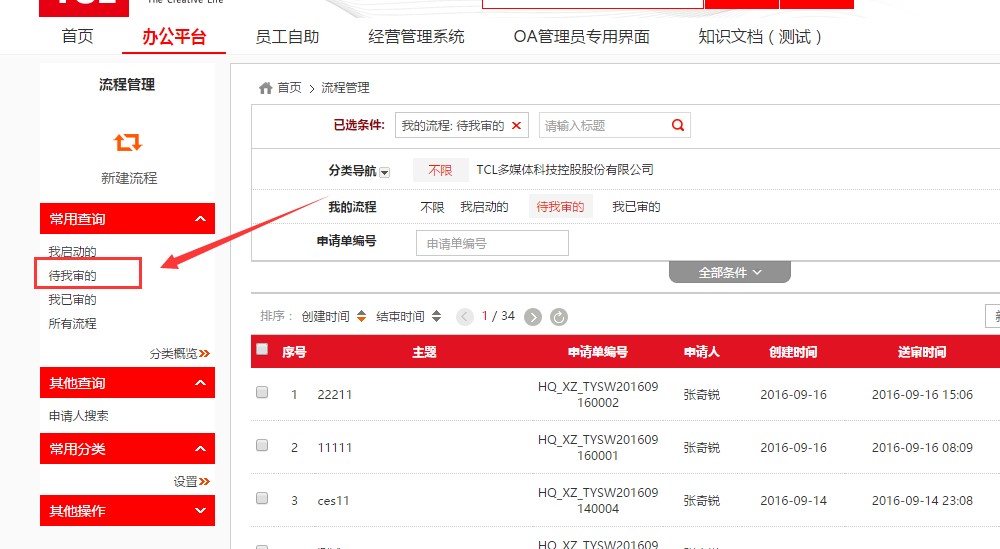Click application number HQ_XZ_TYSW201609160001
The height and width of the screenshot is (549, 1000).
point(598,448)
